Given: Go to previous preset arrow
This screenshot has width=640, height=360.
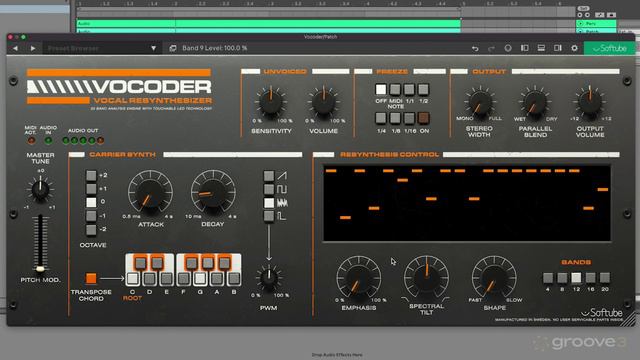Looking at the screenshot, I should click(15, 48).
